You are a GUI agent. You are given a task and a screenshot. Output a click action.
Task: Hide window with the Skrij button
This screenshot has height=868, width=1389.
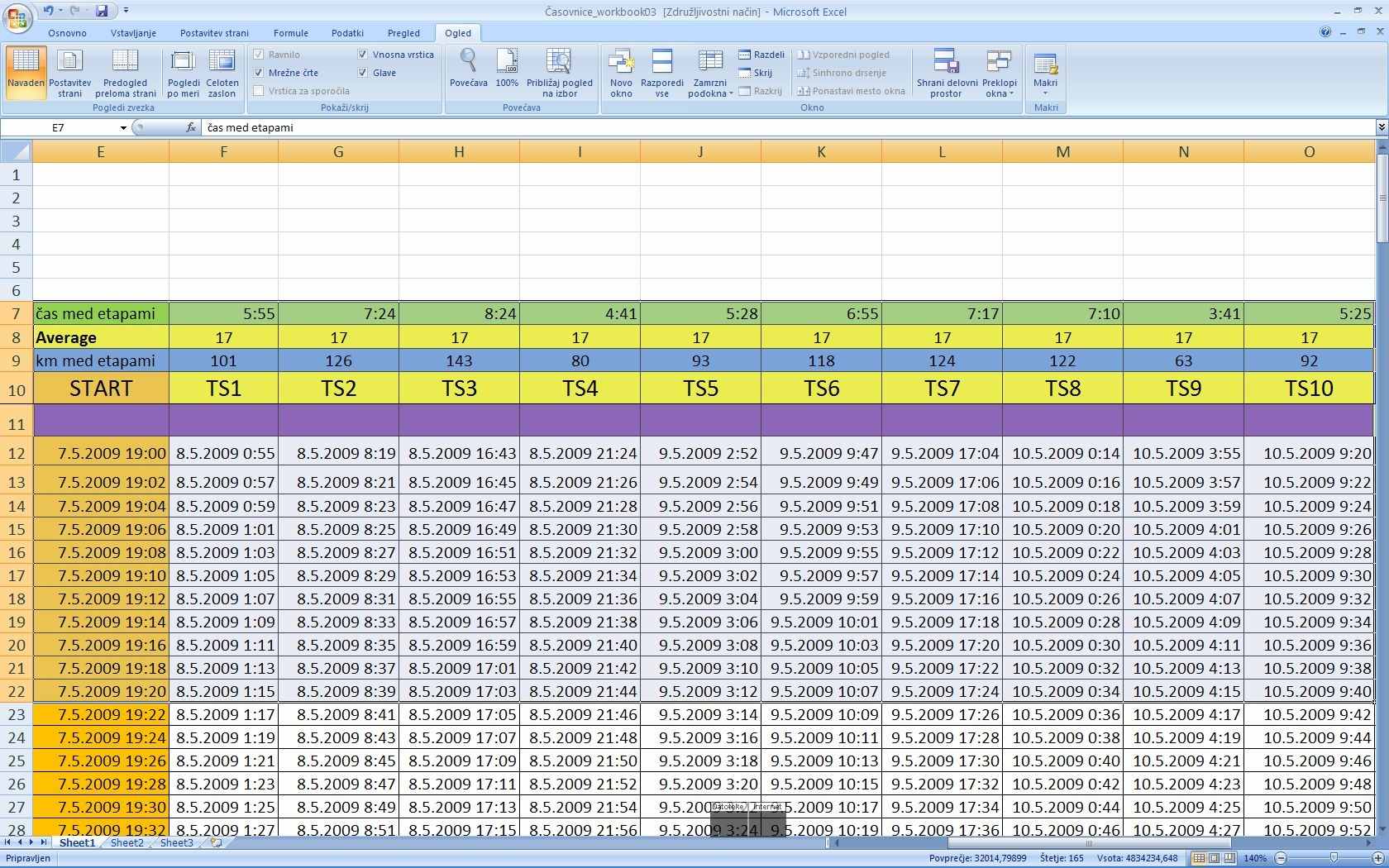tap(755, 73)
